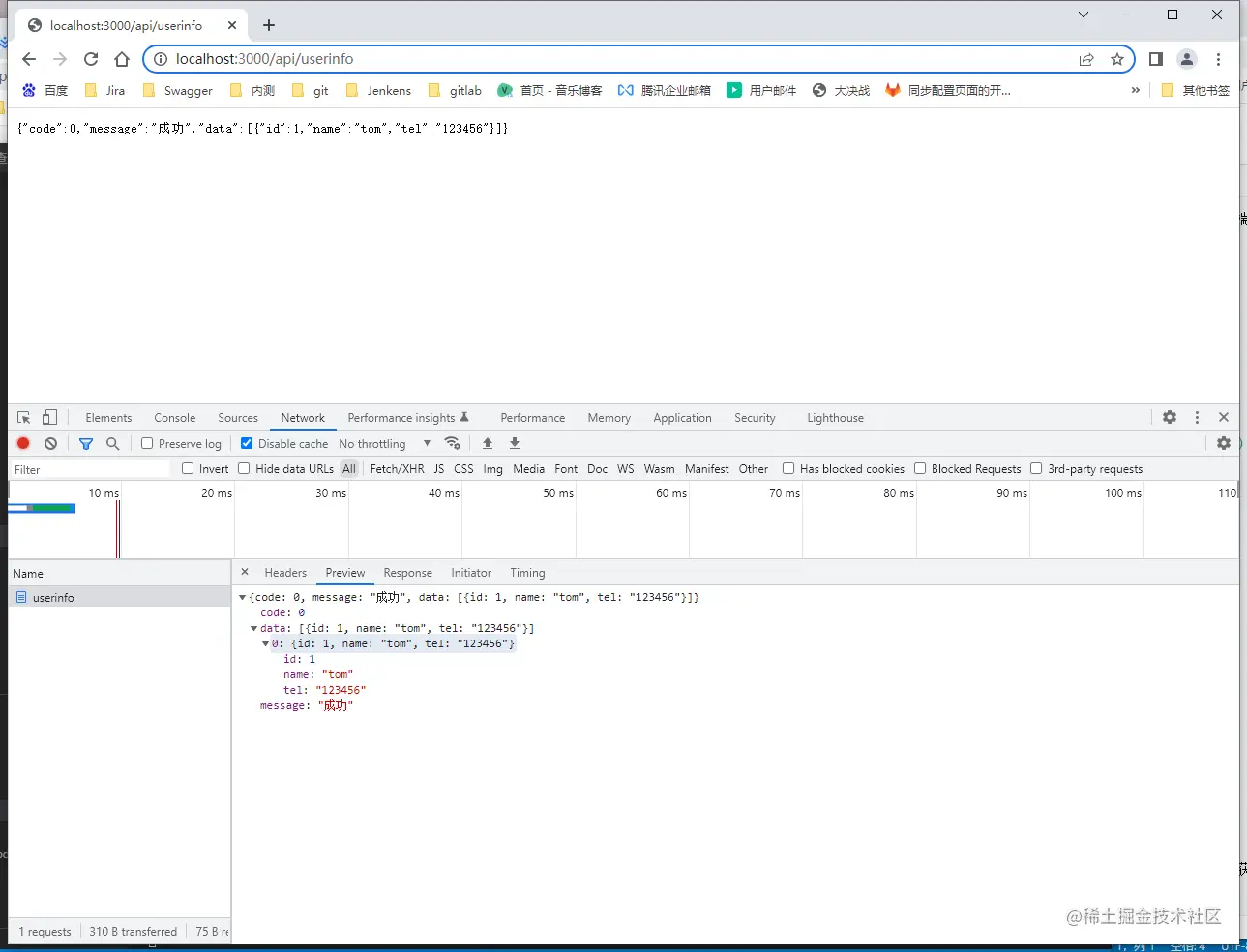Check the Invert filter option

click(188, 468)
